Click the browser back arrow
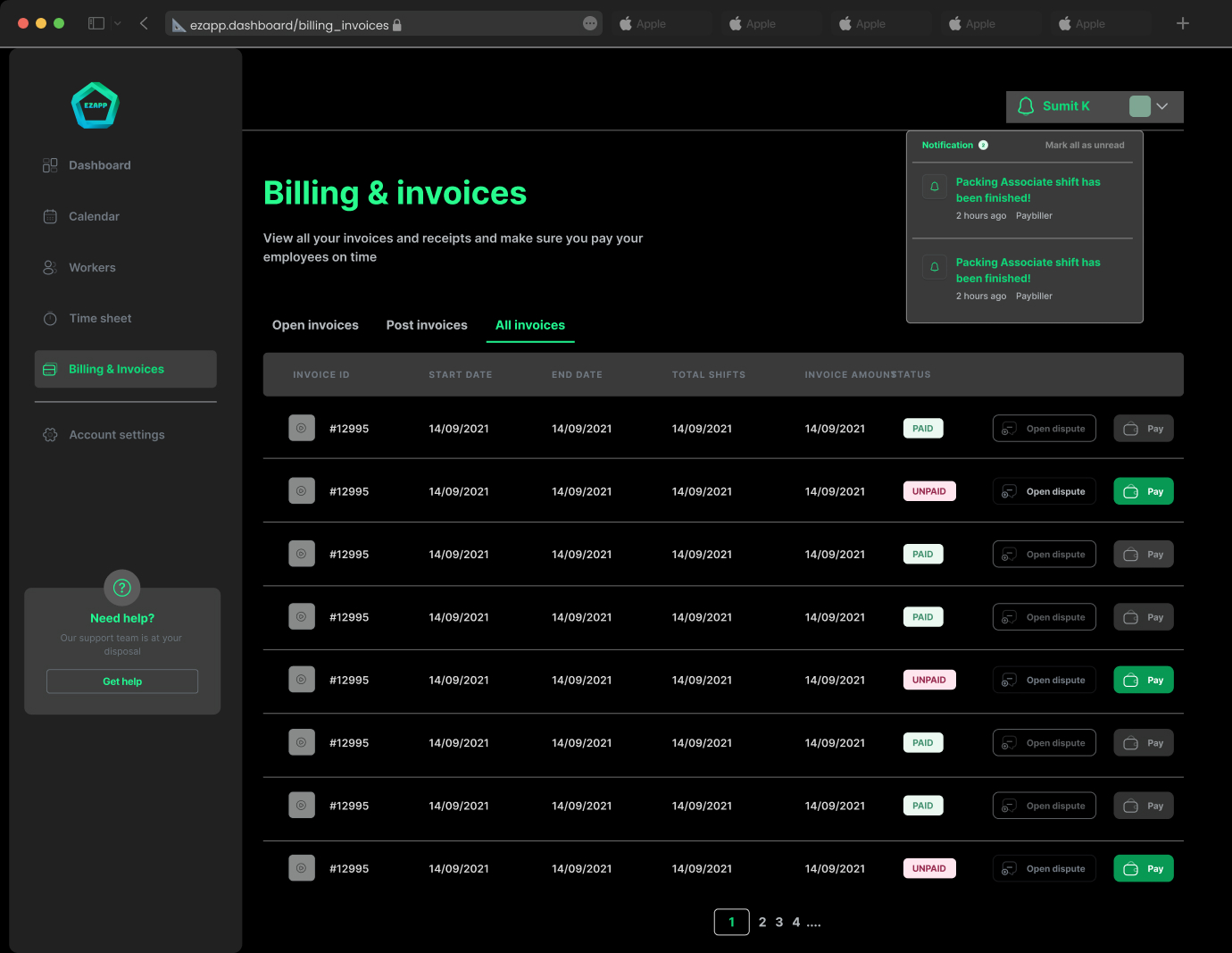The width and height of the screenshot is (1232, 953). tap(144, 23)
